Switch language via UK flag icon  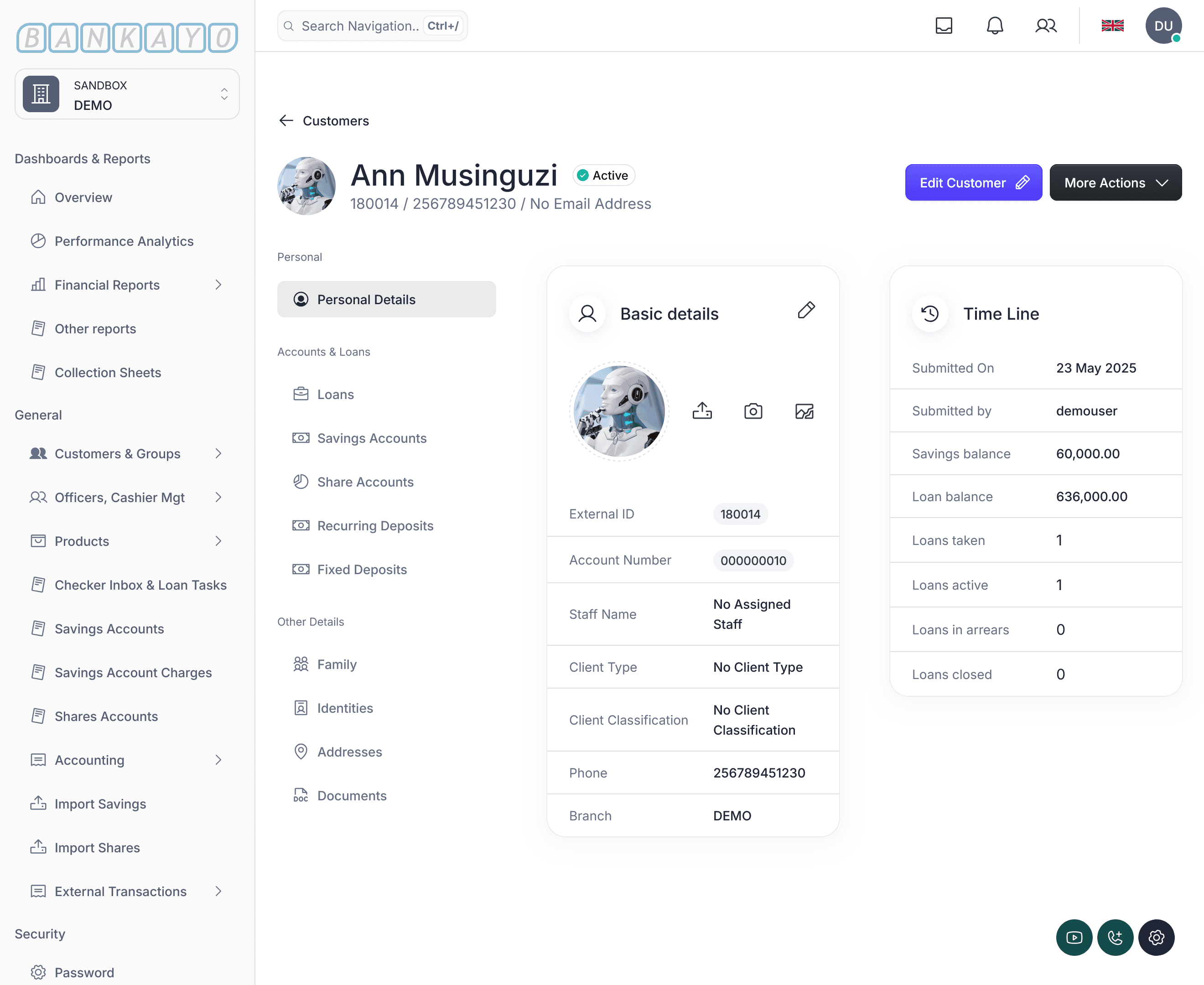click(x=1112, y=26)
